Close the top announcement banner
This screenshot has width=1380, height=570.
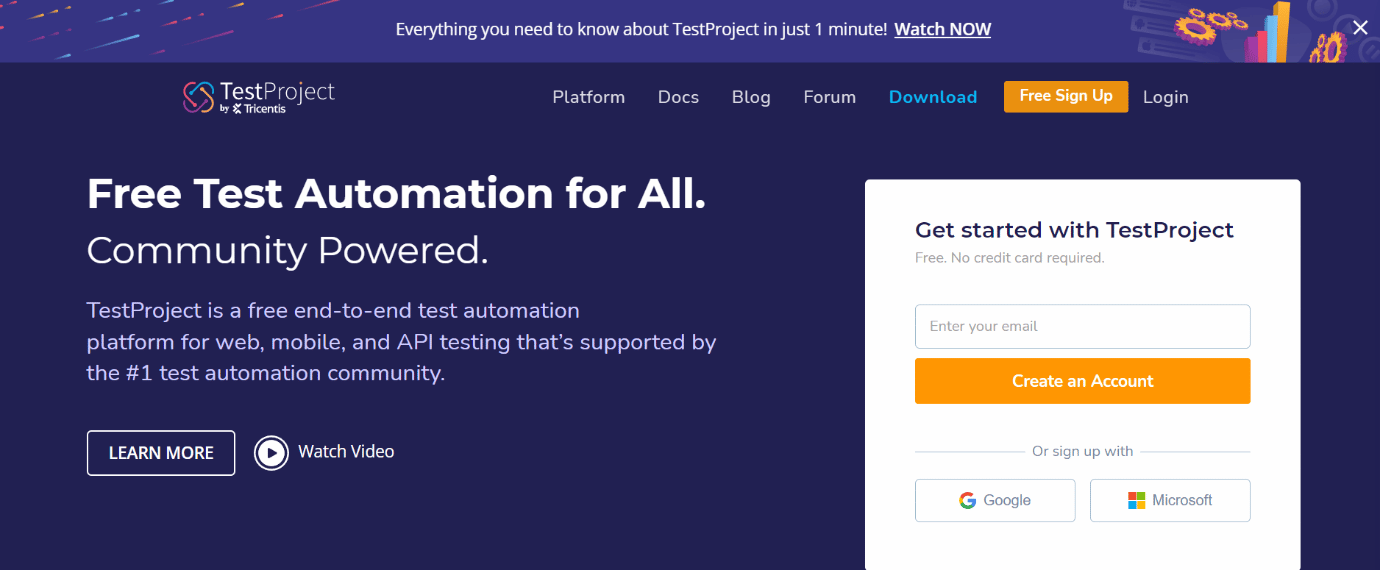[x=1360, y=28]
